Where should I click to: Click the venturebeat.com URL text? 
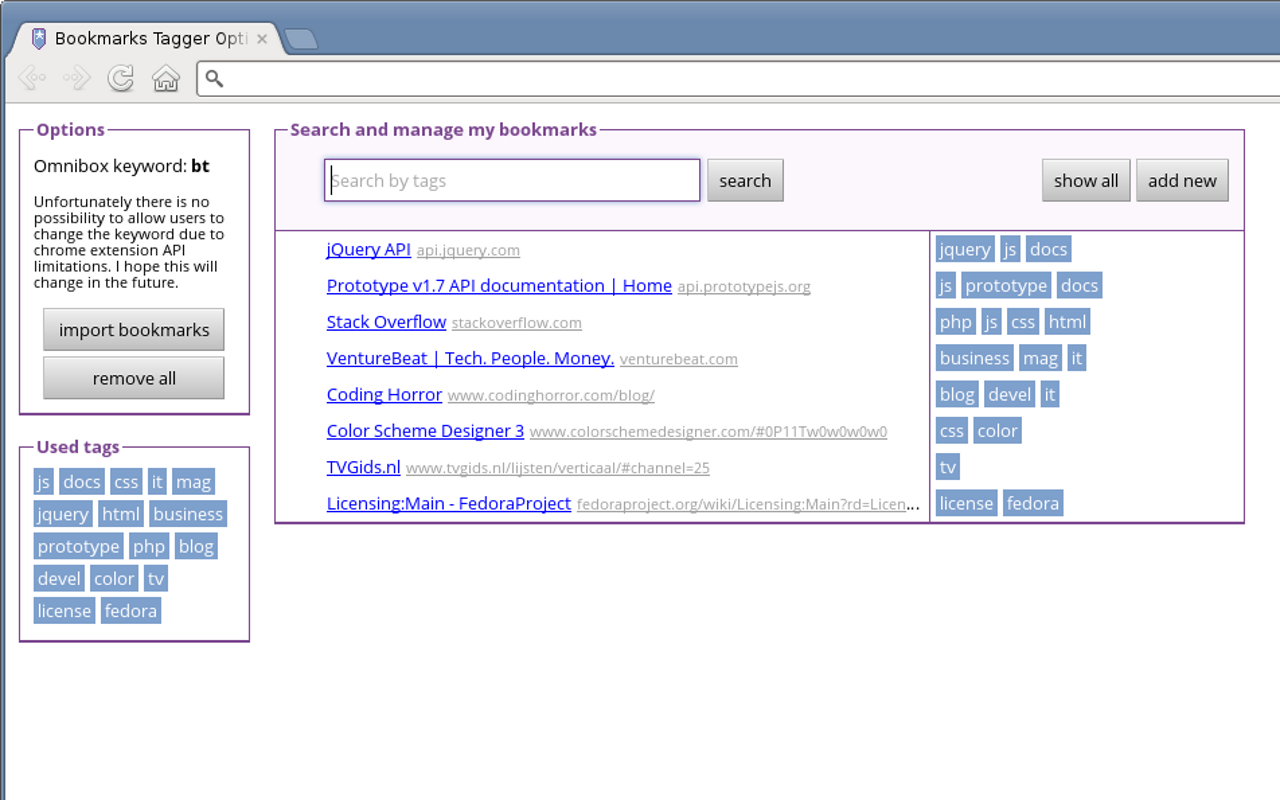[679, 359]
